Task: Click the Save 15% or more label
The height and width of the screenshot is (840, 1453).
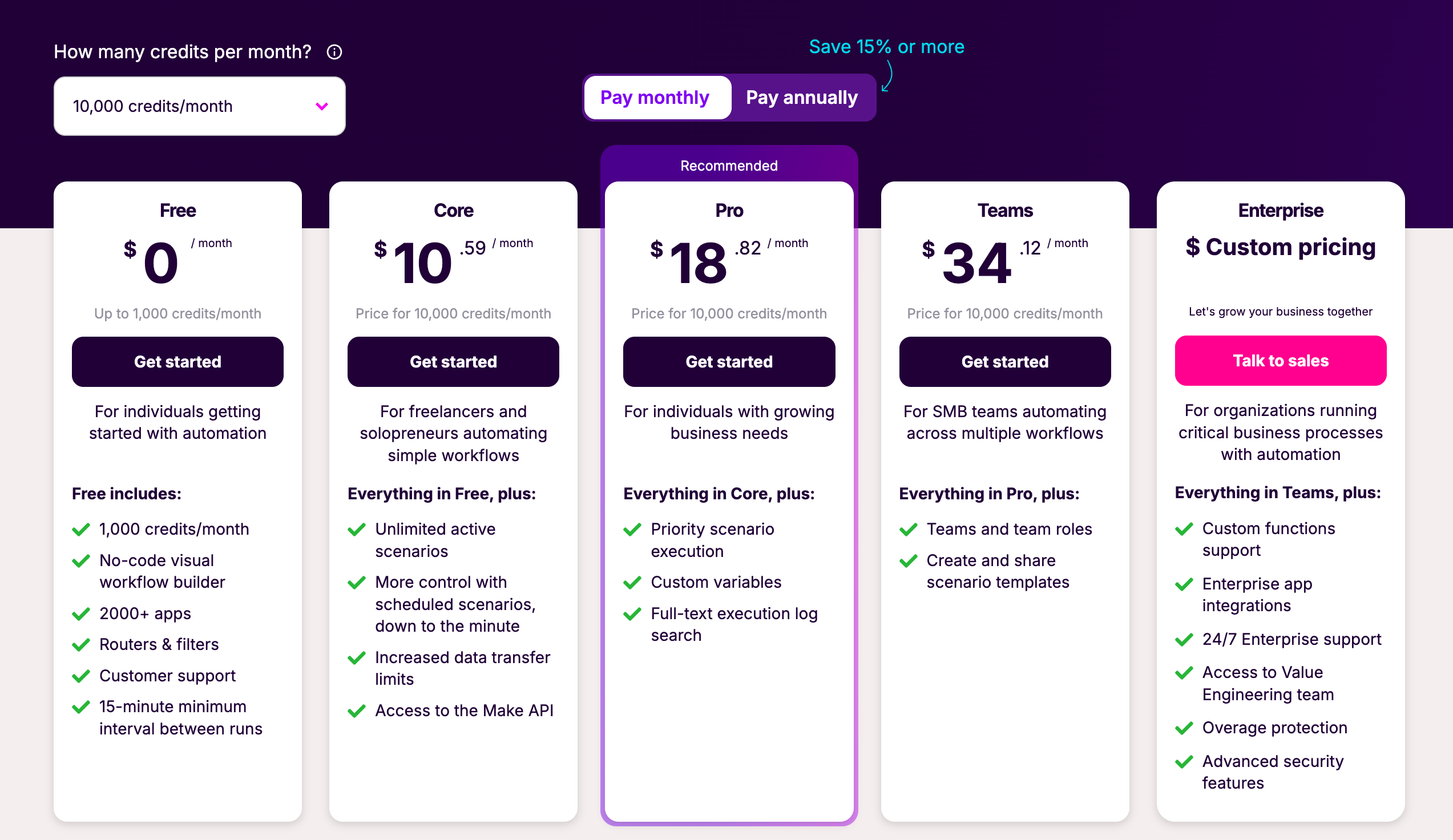Action: (886, 47)
